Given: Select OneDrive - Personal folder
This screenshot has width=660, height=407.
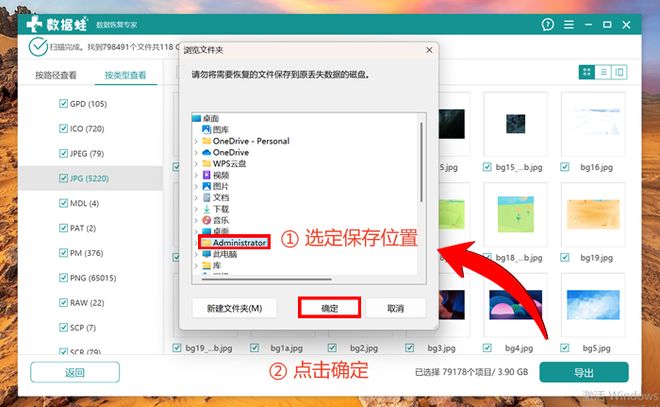Looking at the screenshot, I should coord(246,141).
